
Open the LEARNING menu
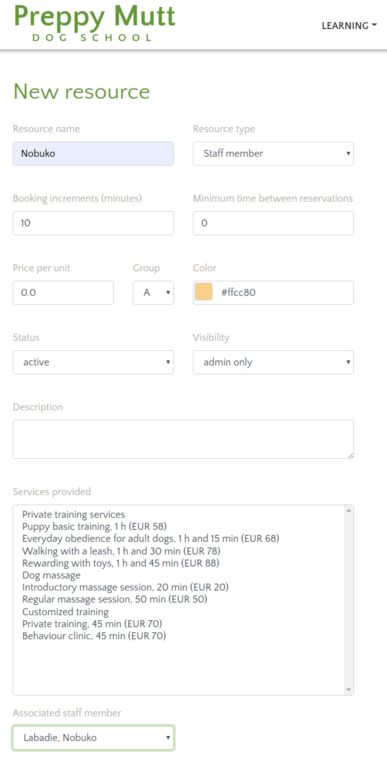point(349,26)
